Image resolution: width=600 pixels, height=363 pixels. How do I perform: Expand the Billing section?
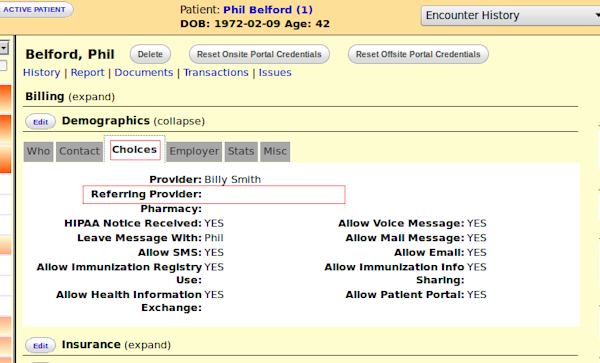pyautogui.click(x=91, y=97)
